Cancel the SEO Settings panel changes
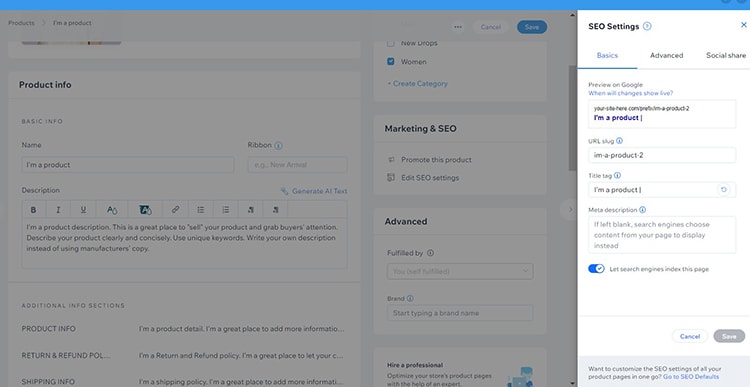Screen dimensions: 750x387 [x=690, y=336]
